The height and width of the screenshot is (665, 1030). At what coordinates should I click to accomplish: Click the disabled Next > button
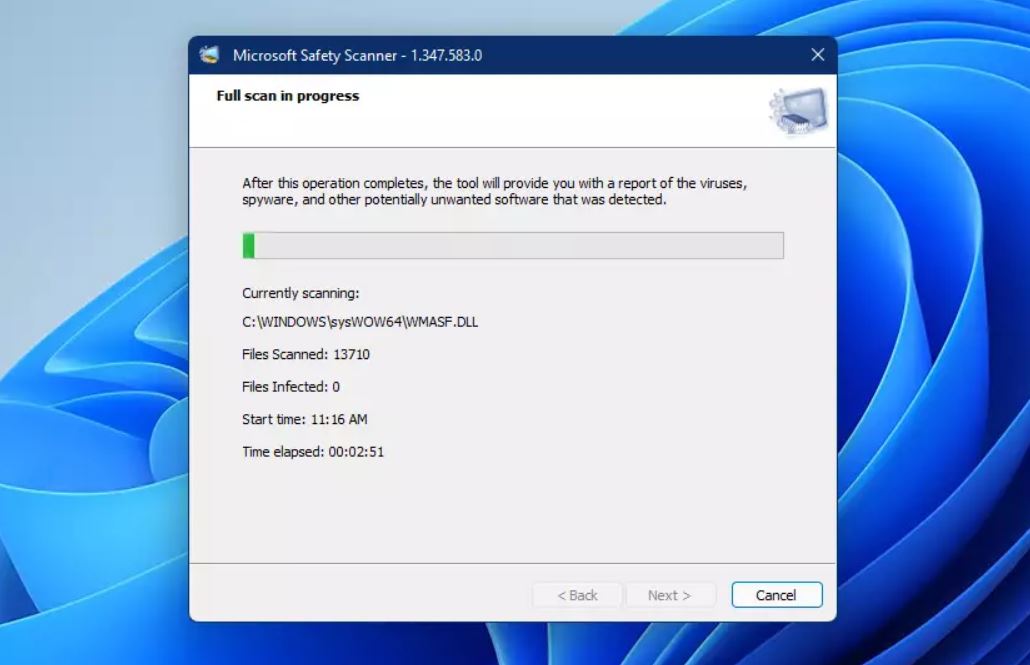click(670, 595)
